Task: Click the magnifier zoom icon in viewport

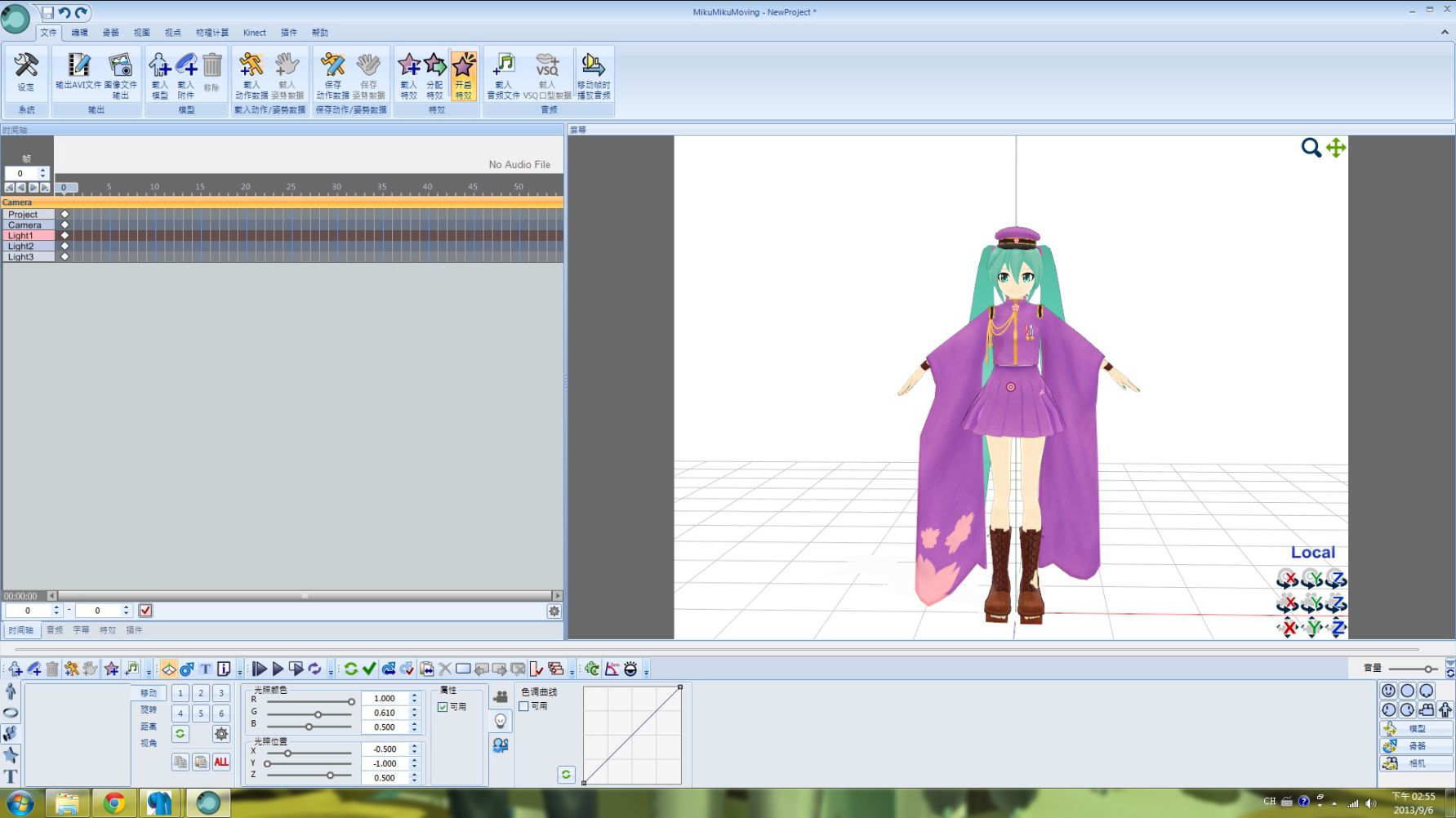Action: coord(1311,148)
